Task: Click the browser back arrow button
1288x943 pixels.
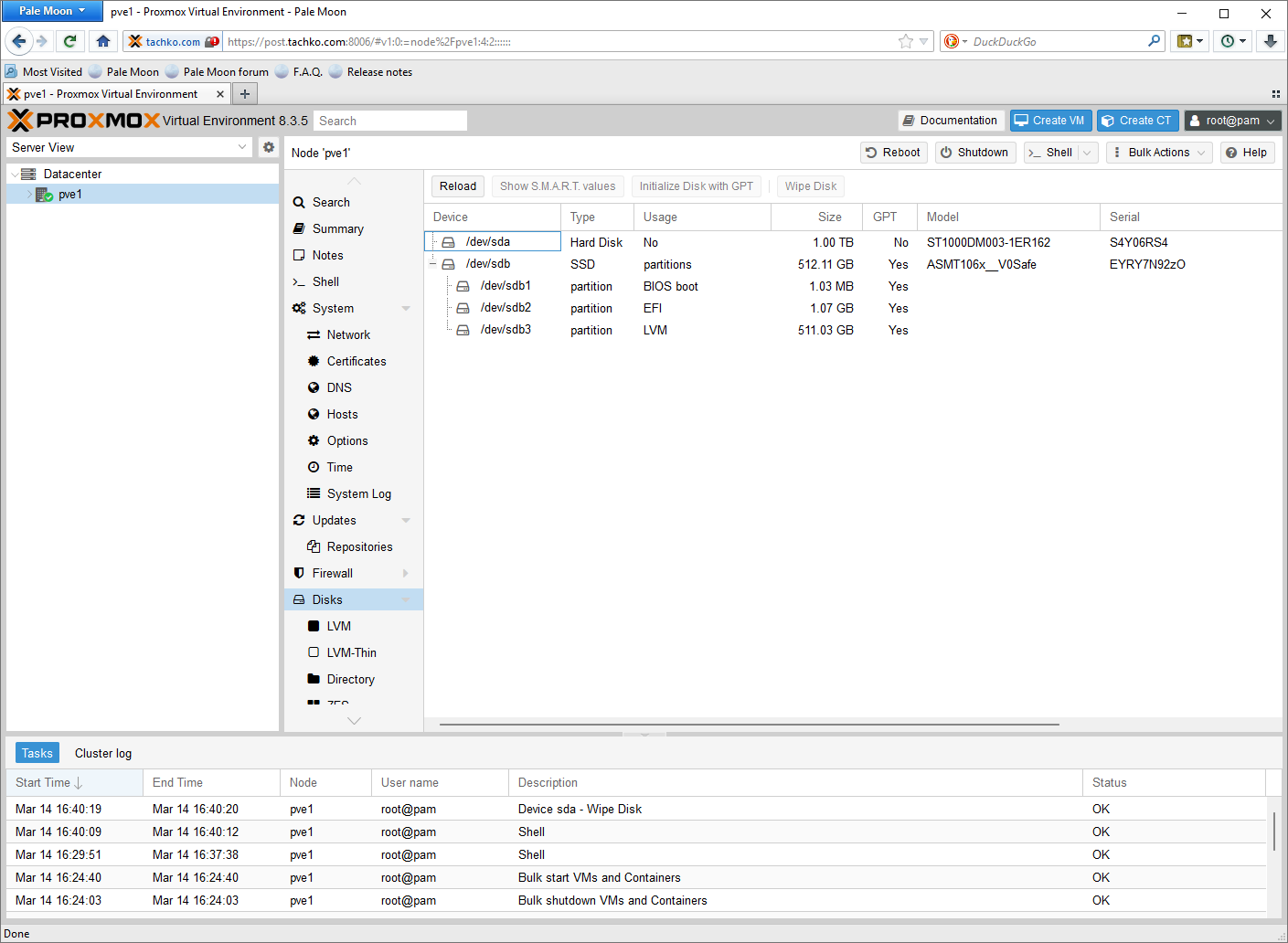Action: tap(19, 41)
